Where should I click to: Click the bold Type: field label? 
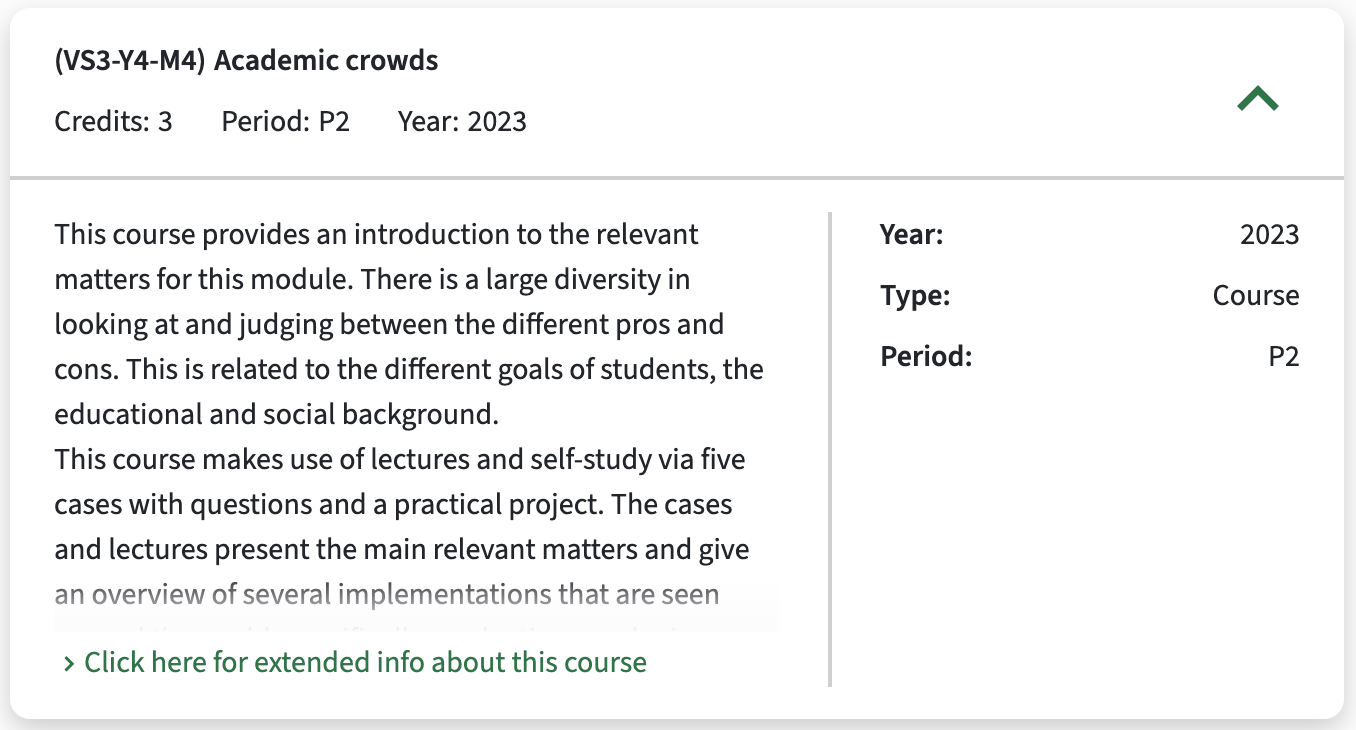pos(915,296)
